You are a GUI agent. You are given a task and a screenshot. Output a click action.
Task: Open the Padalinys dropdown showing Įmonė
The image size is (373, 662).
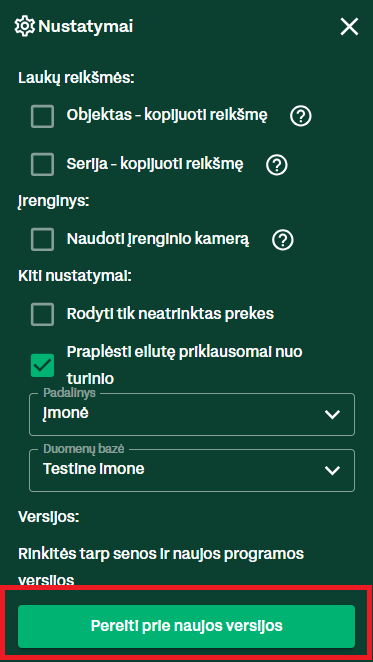click(x=192, y=415)
